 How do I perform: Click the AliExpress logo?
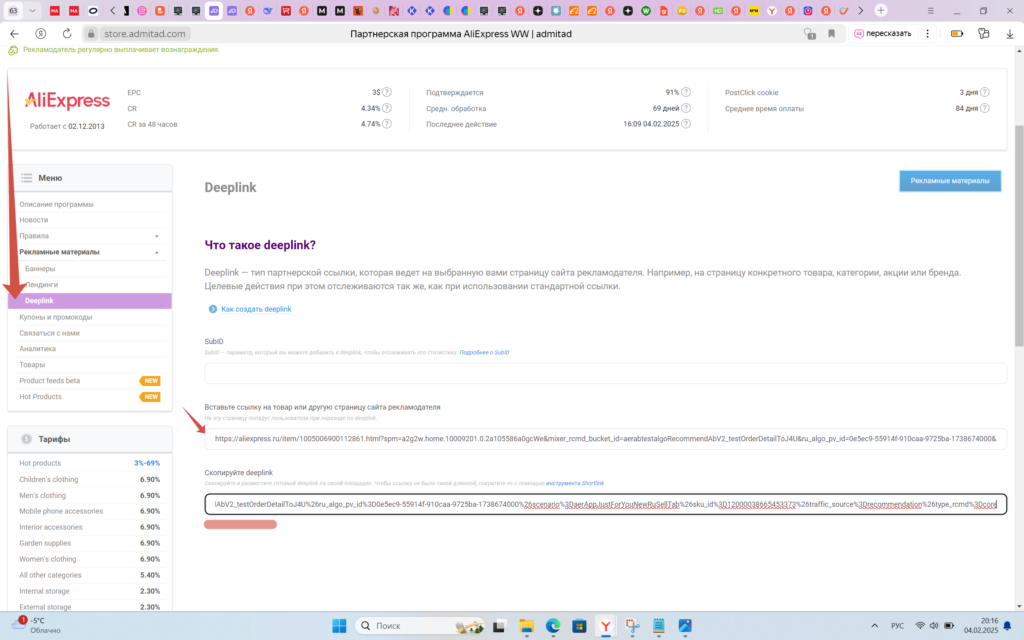(67, 101)
